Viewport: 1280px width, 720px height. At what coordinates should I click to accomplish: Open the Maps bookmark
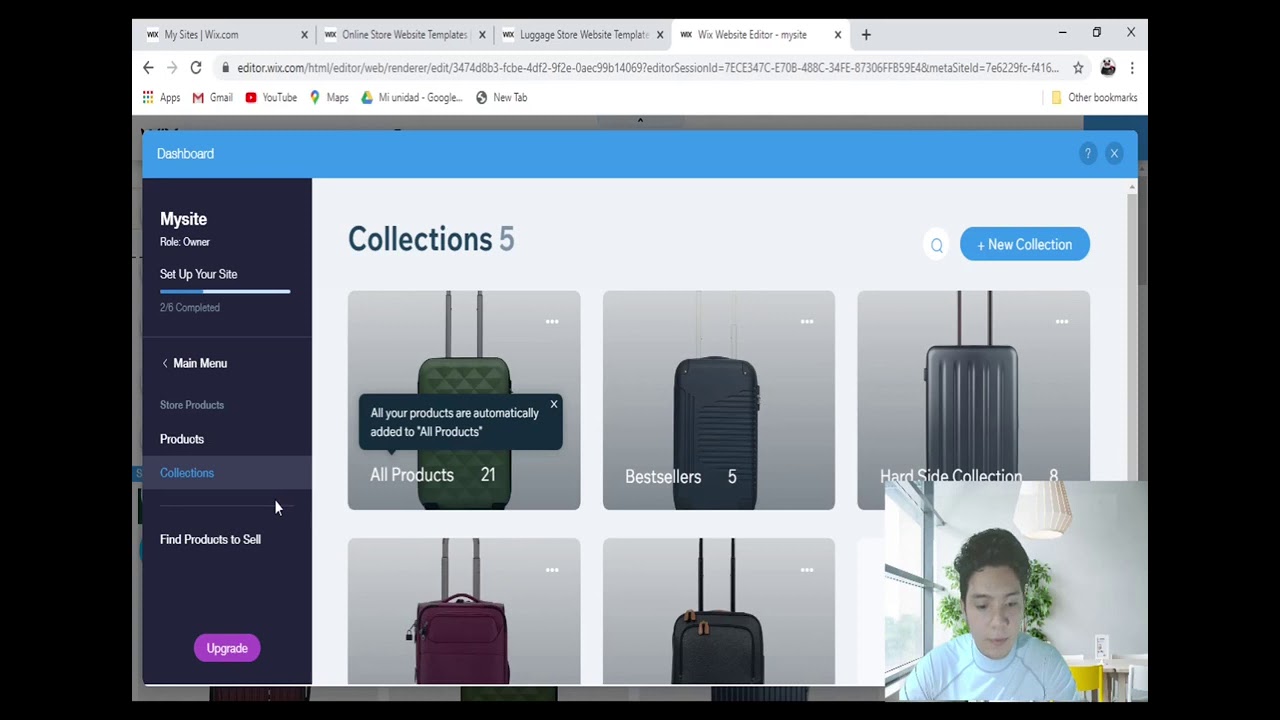pyautogui.click(x=329, y=97)
